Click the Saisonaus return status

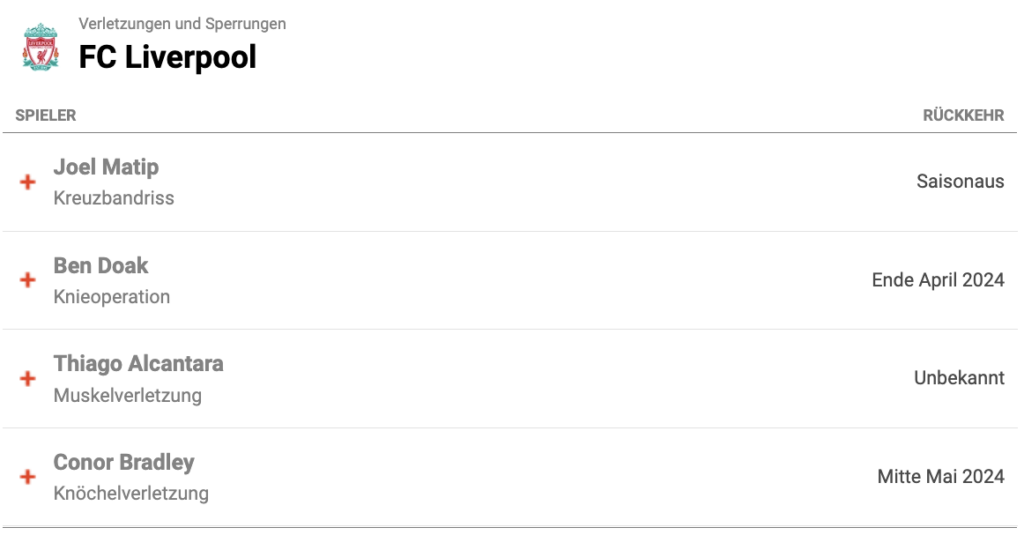(960, 181)
